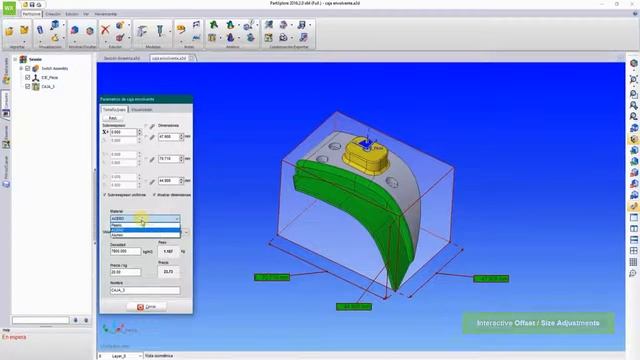Image resolution: width=640 pixels, height=360 pixels.
Task: Click the green figure analysis icon
Action: click(x=213, y=25)
